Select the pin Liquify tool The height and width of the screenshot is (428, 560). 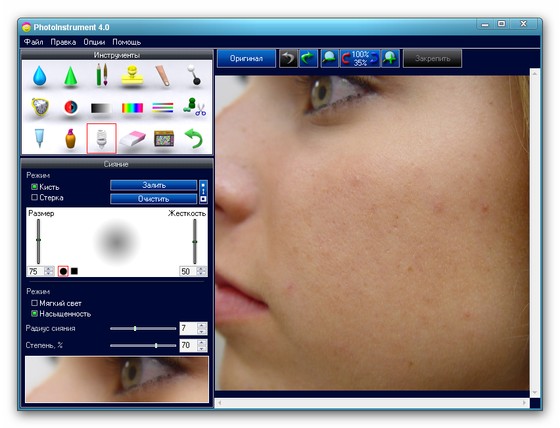[x=194, y=75]
